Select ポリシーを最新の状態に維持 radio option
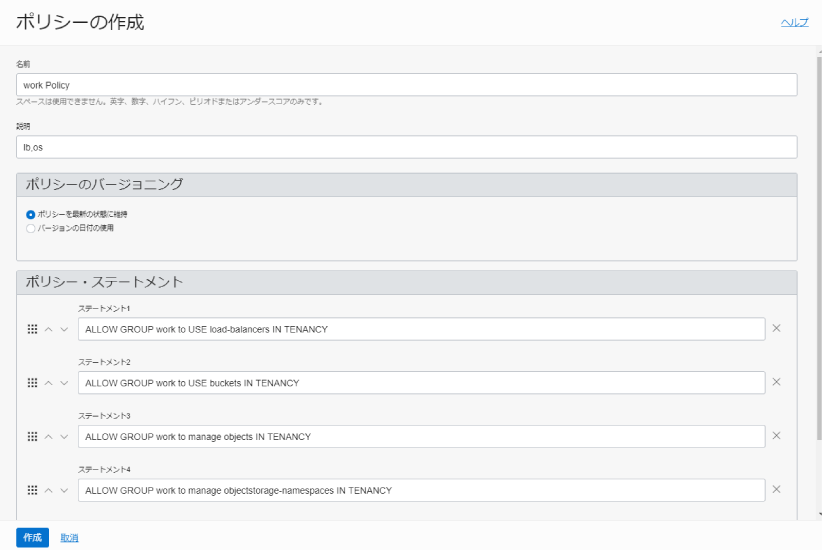 click(x=30, y=214)
